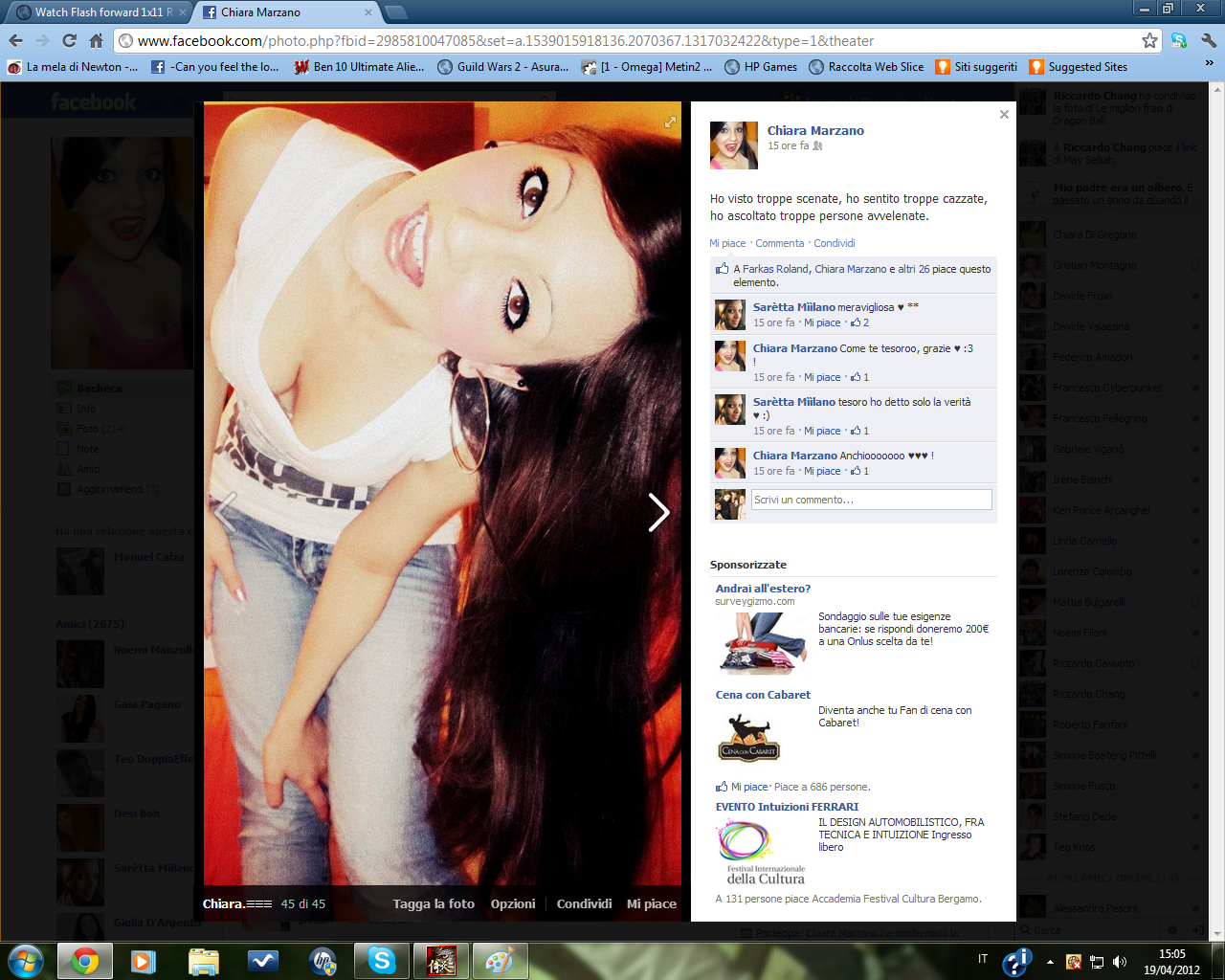
Task: Open Chrome wrench settings menu
Action: click(1209, 41)
